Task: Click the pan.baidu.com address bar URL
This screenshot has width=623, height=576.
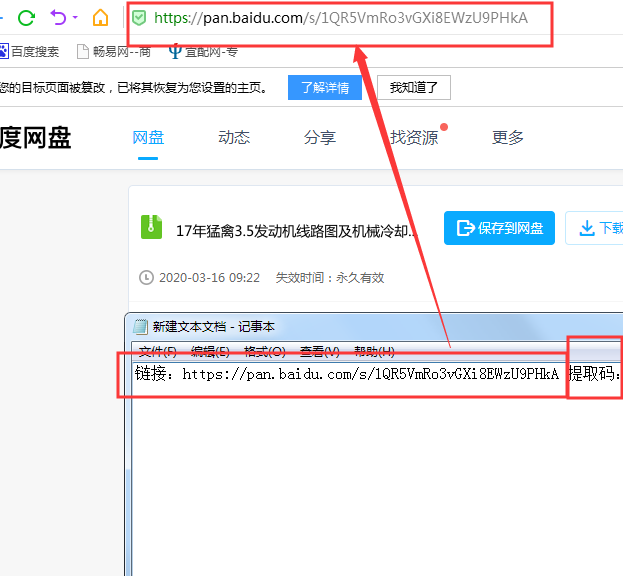Action: click(x=341, y=18)
